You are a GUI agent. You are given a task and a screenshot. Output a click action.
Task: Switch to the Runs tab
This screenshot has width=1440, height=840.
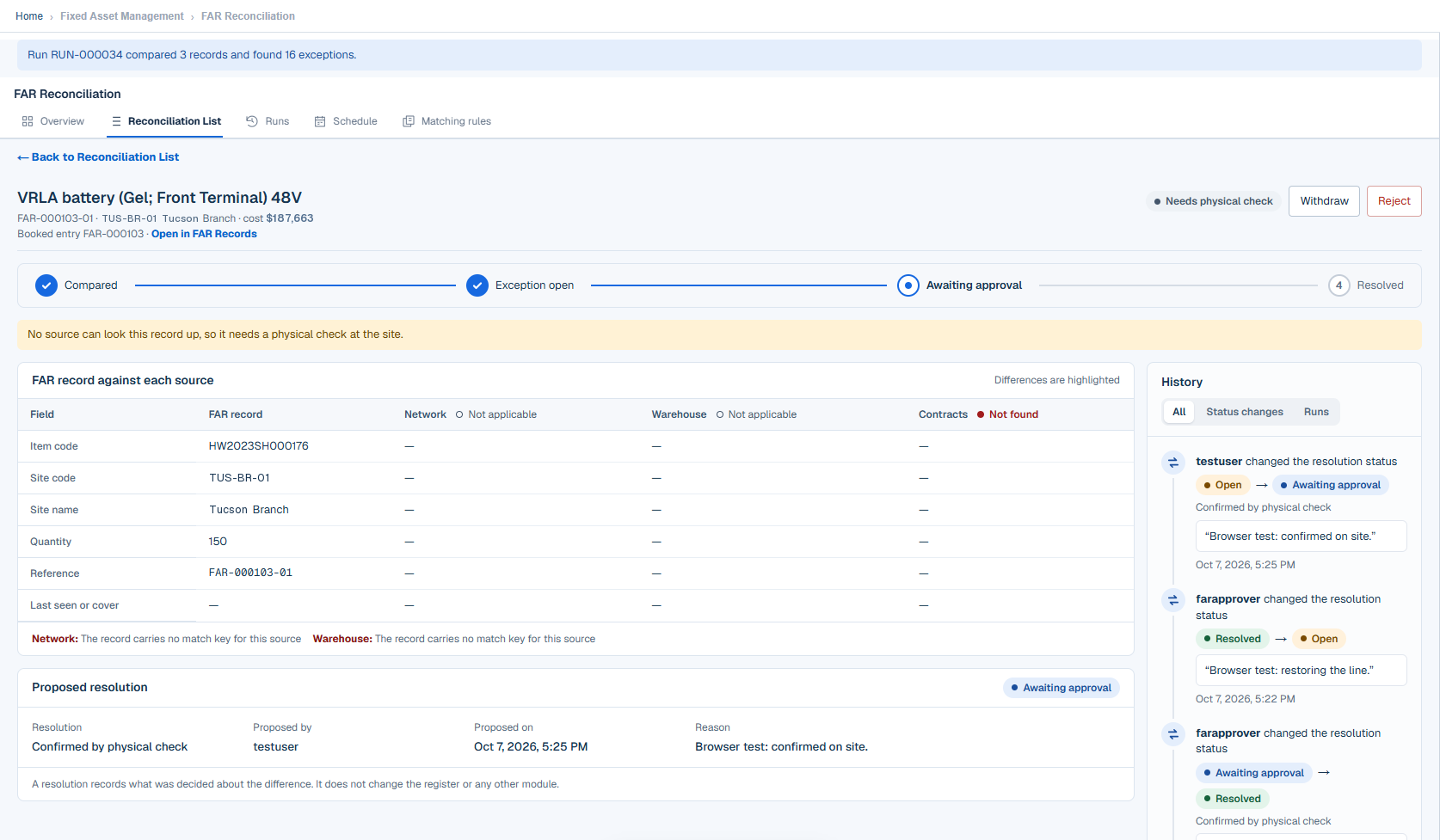[x=268, y=121]
